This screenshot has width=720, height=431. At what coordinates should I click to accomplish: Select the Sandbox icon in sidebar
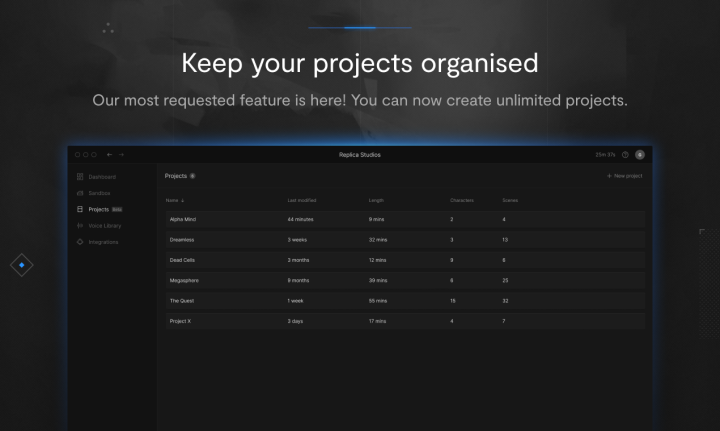tap(80, 193)
